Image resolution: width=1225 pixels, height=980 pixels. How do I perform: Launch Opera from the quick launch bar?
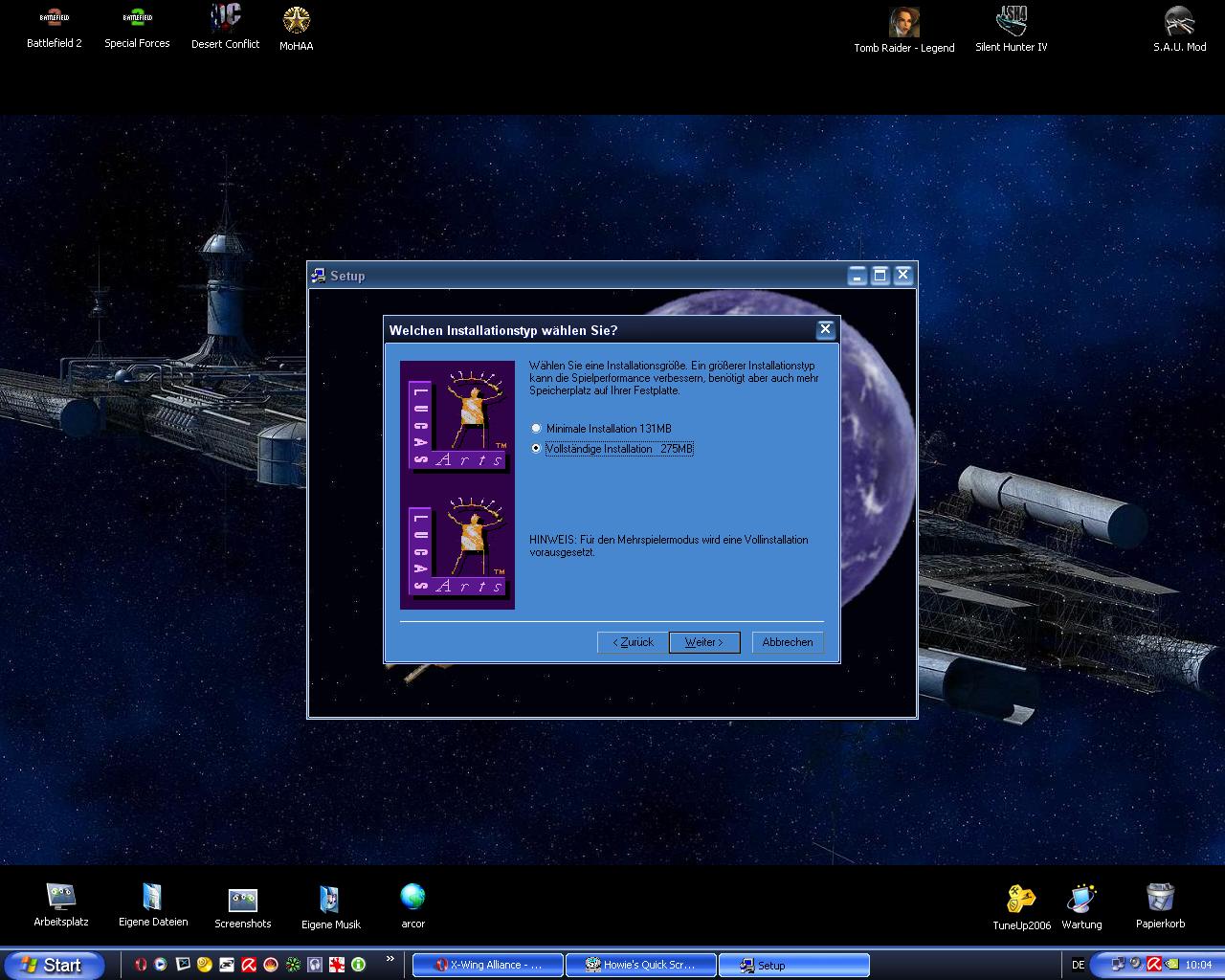pyautogui.click(x=140, y=965)
